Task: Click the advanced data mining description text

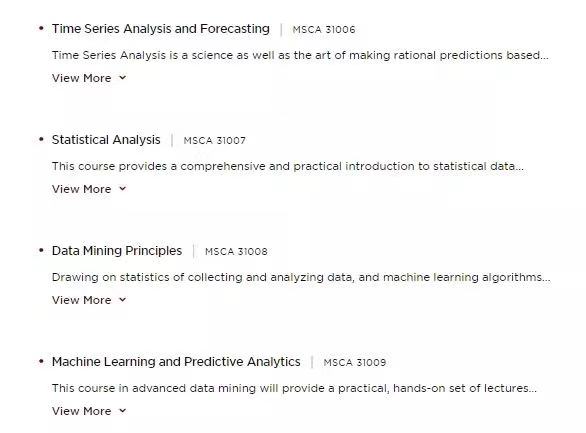Action: pyautogui.click(x=294, y=388)
